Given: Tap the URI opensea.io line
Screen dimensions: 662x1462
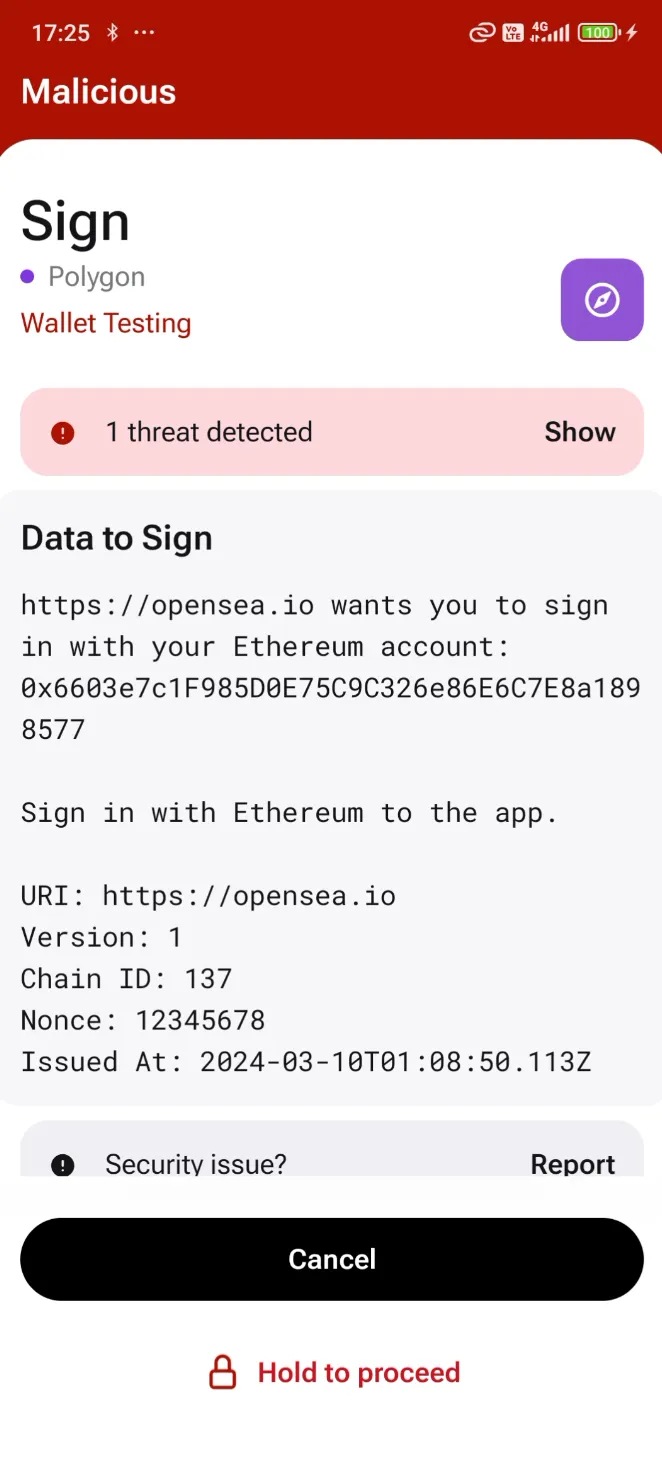Looking at the screenshot, I should [x=208, y=895].
